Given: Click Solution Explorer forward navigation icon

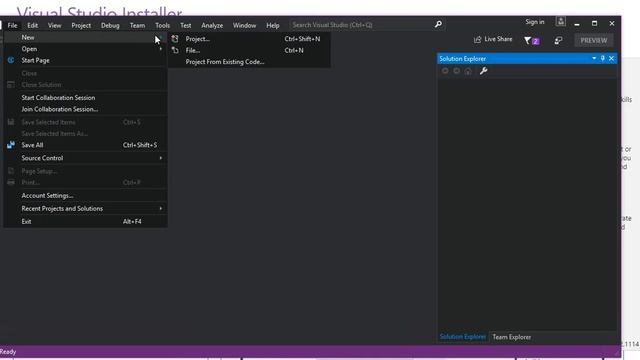Looking at the screenshot, I should coord(457,71).
